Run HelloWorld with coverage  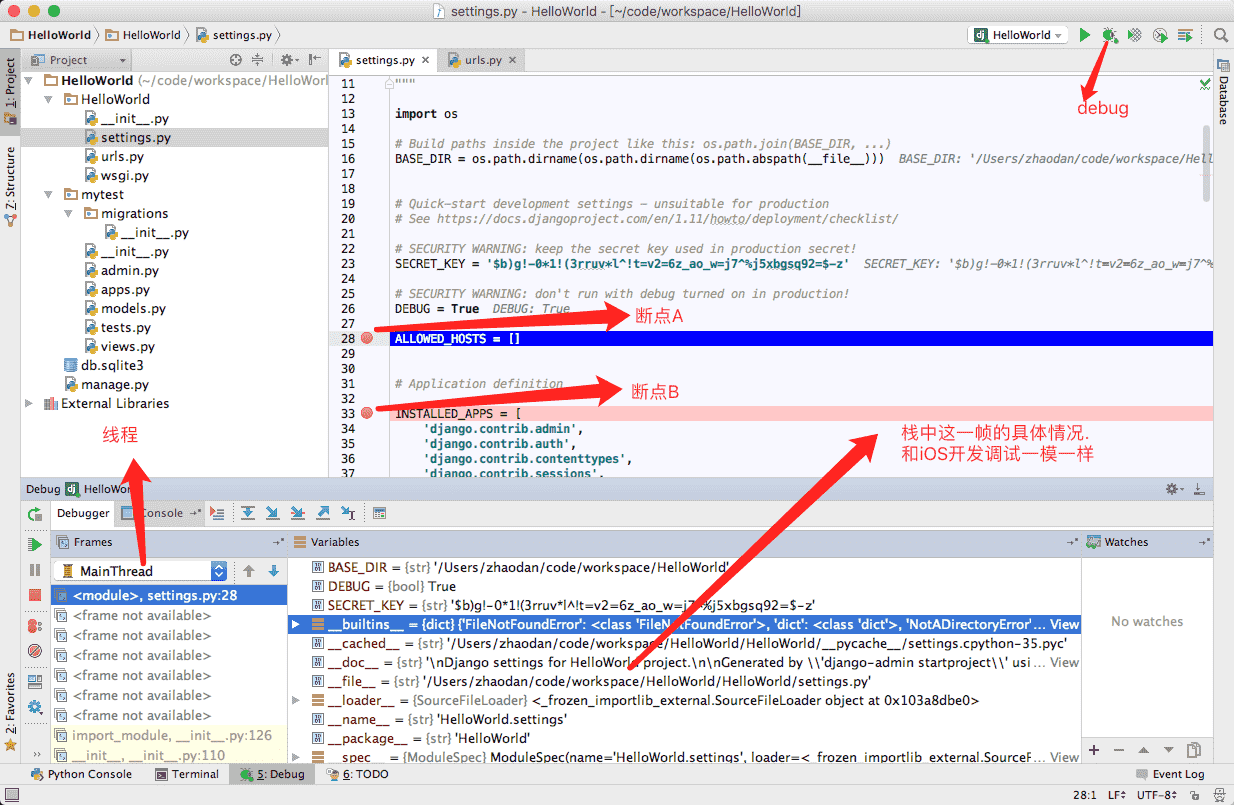pyautogui.click(x=1135, y=35)
